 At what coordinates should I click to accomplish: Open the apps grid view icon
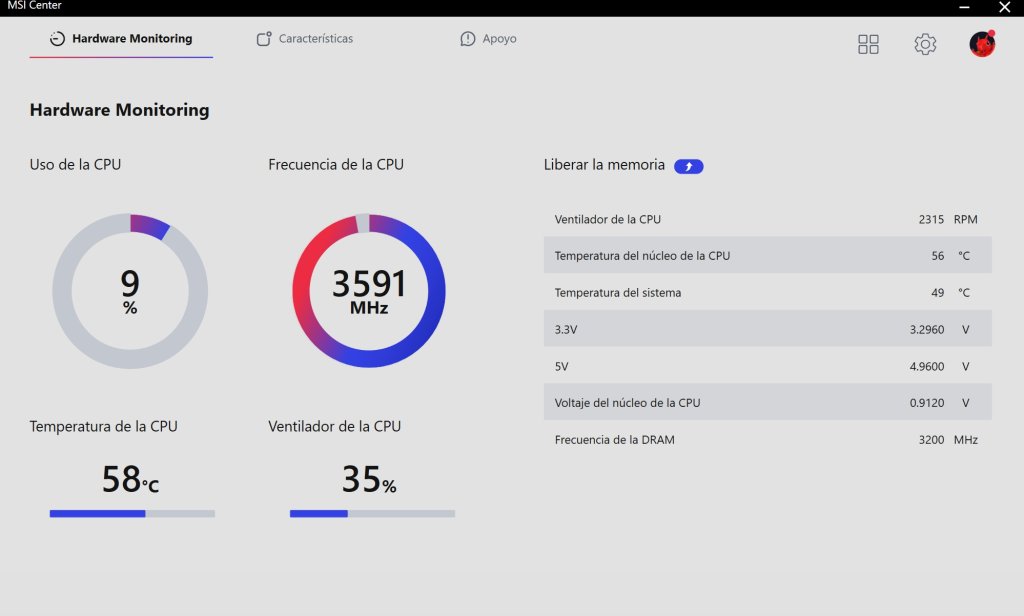coord(868,44)
